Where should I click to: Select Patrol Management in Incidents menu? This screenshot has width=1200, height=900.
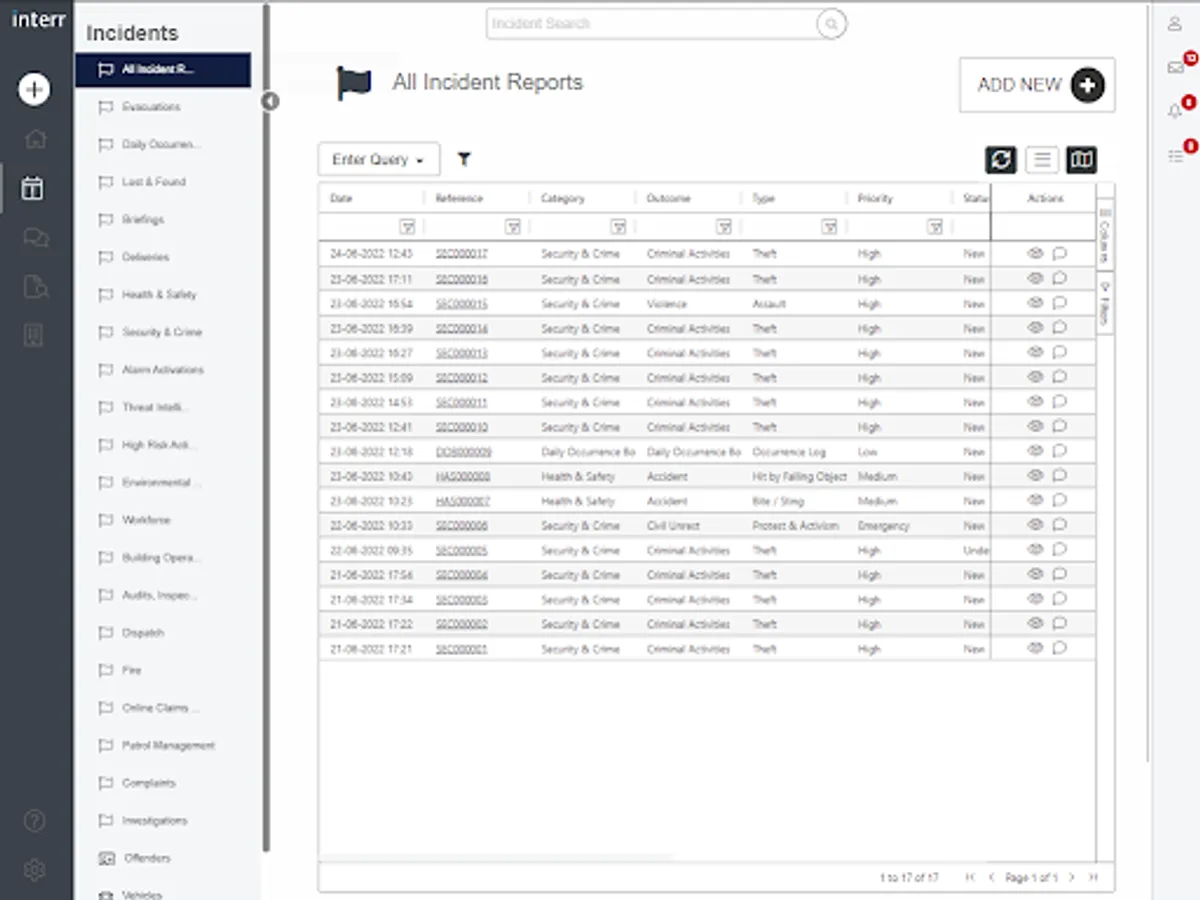pyautogui.click(x=168, y=746)
